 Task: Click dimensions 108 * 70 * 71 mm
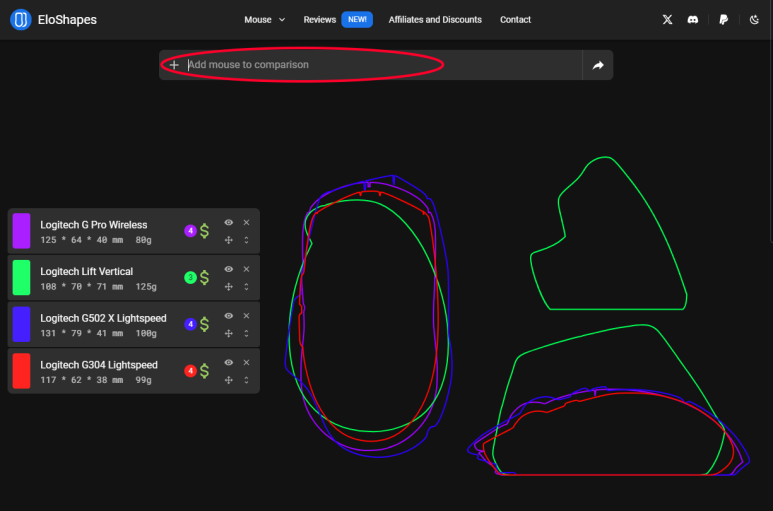pos(82,287)
